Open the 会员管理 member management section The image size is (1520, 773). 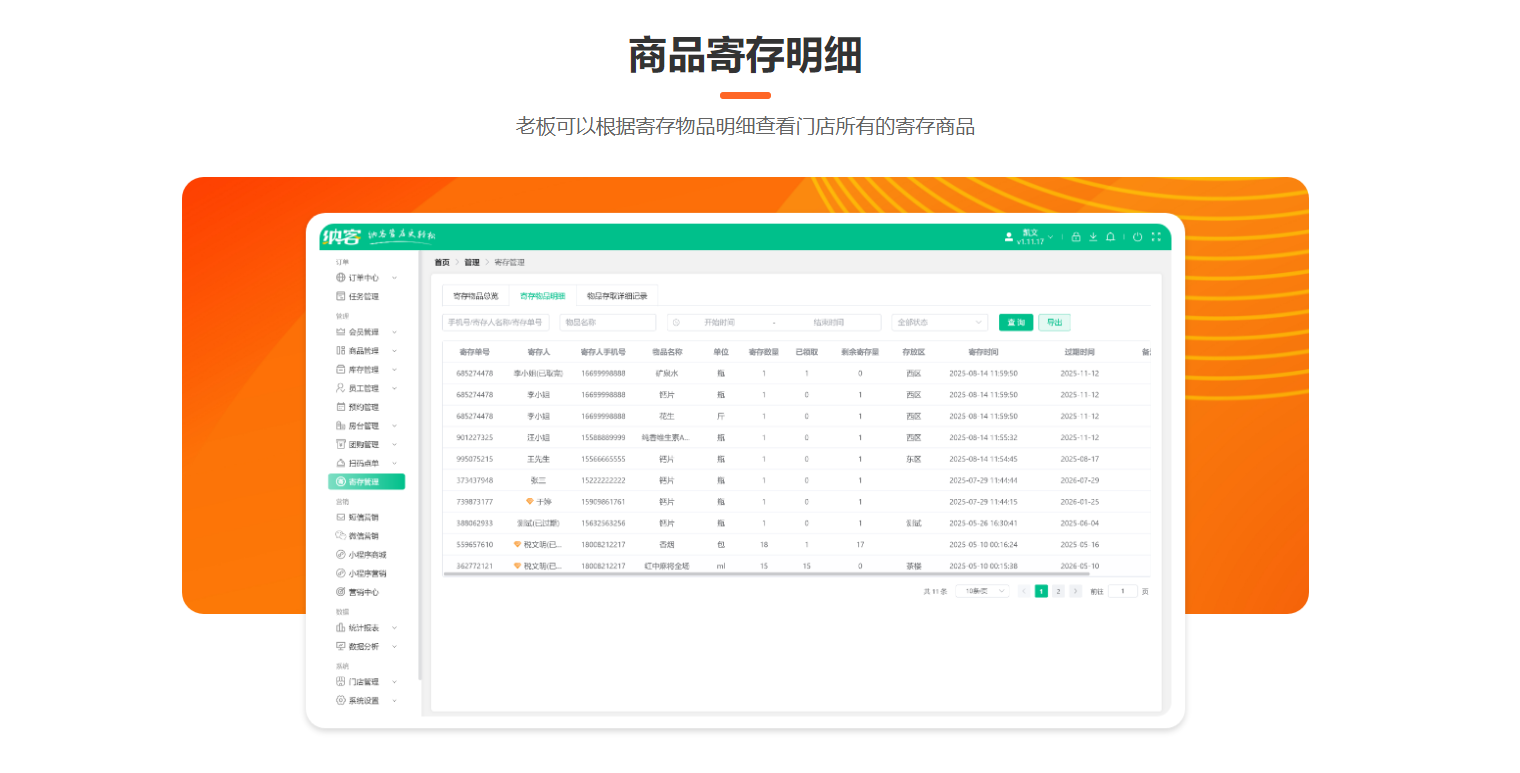click(x=363, y=333)
